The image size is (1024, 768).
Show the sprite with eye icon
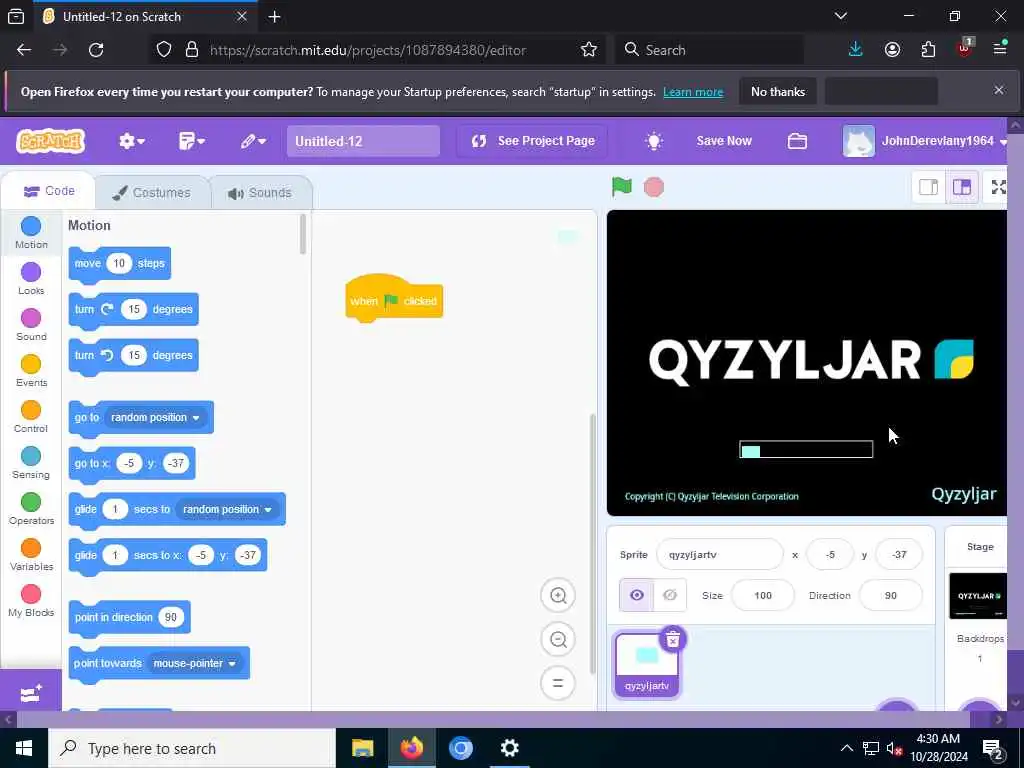(637, 595)
